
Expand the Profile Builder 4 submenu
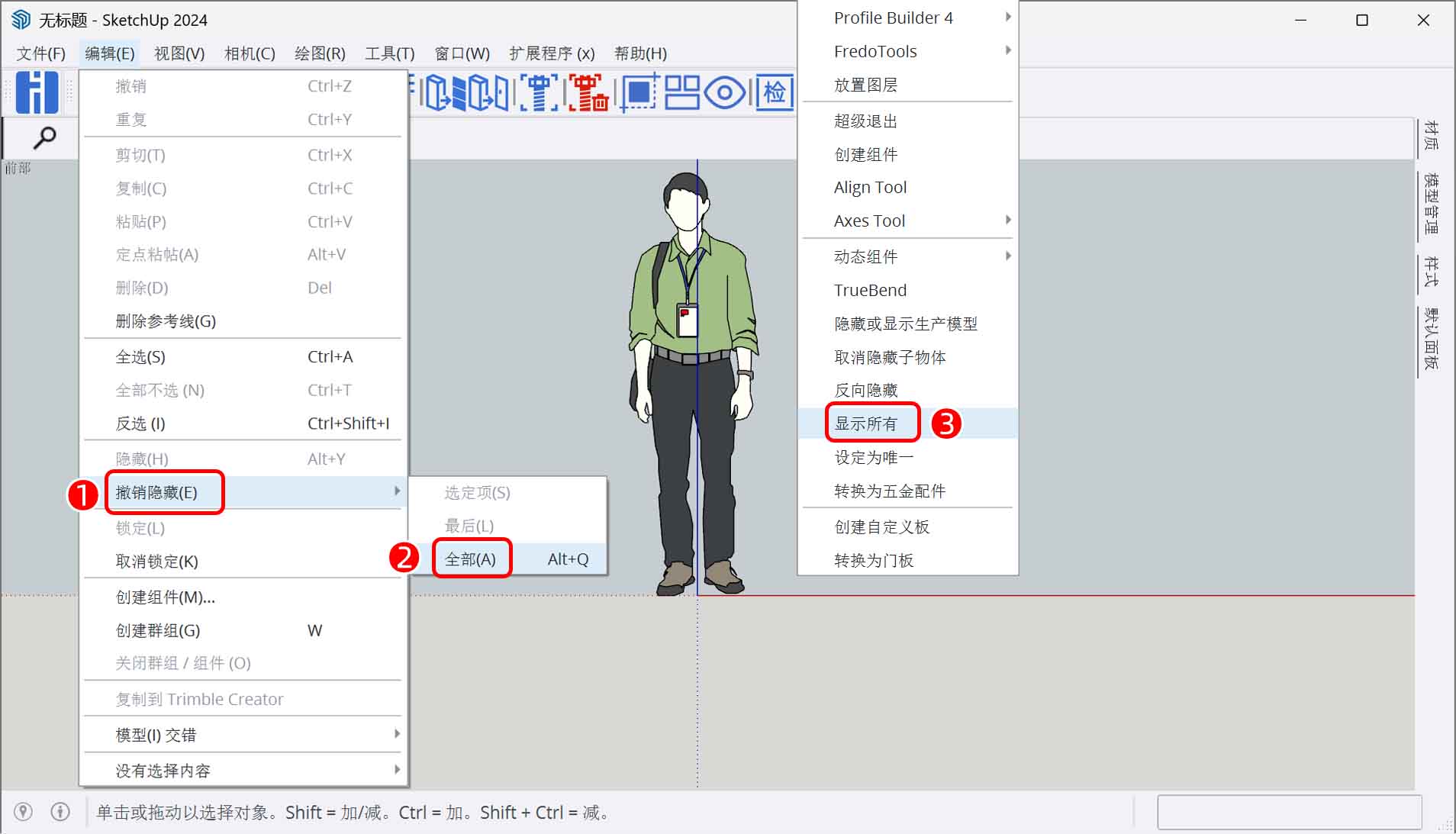point(893,17)
